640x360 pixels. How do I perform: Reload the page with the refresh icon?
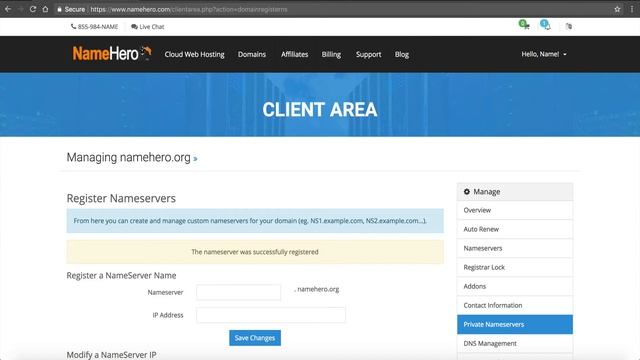pyautogui.click(x=33, y=9)
